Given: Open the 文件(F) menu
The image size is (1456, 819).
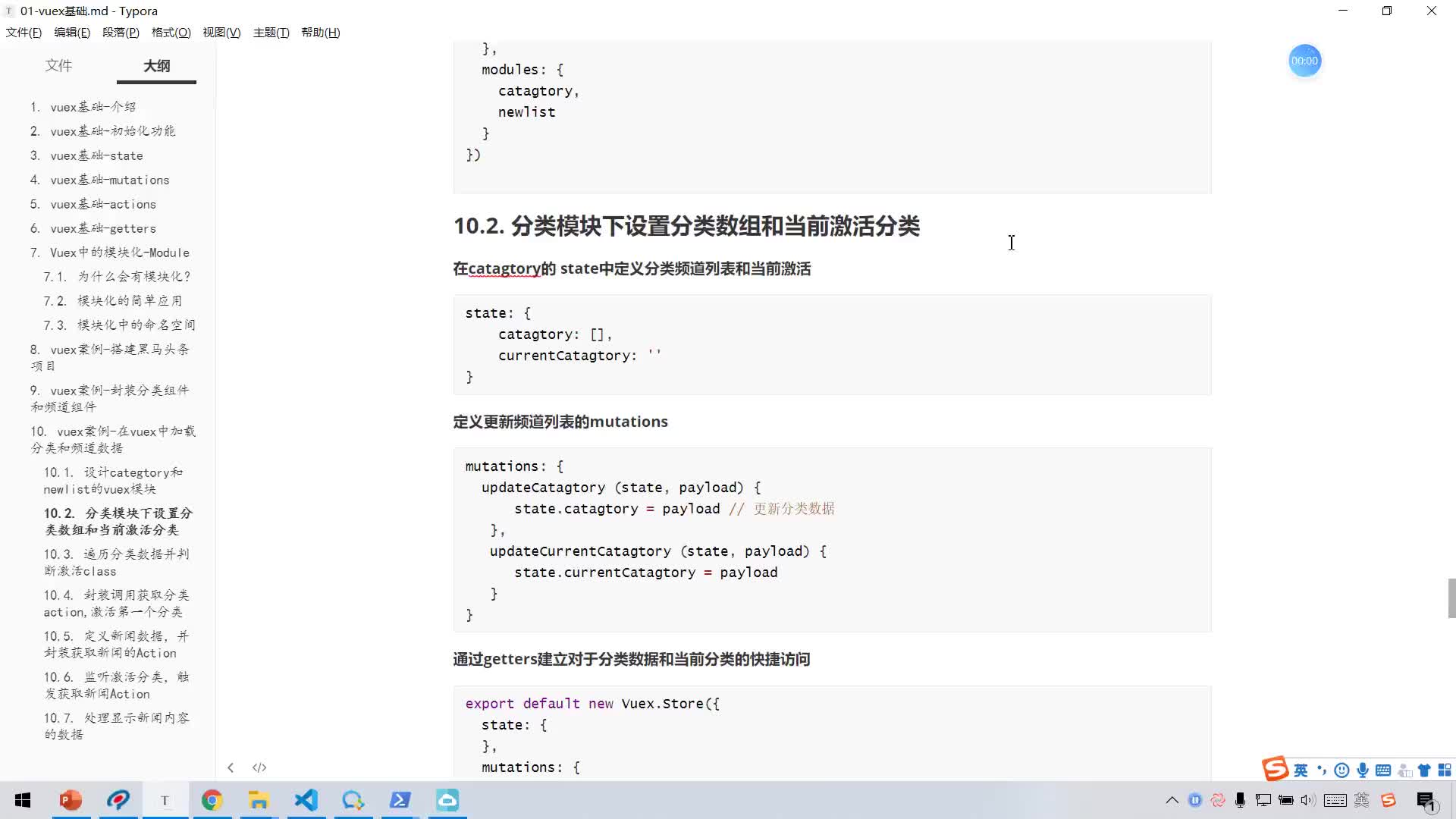Looking at the screenshot, I should pos(24,33).
